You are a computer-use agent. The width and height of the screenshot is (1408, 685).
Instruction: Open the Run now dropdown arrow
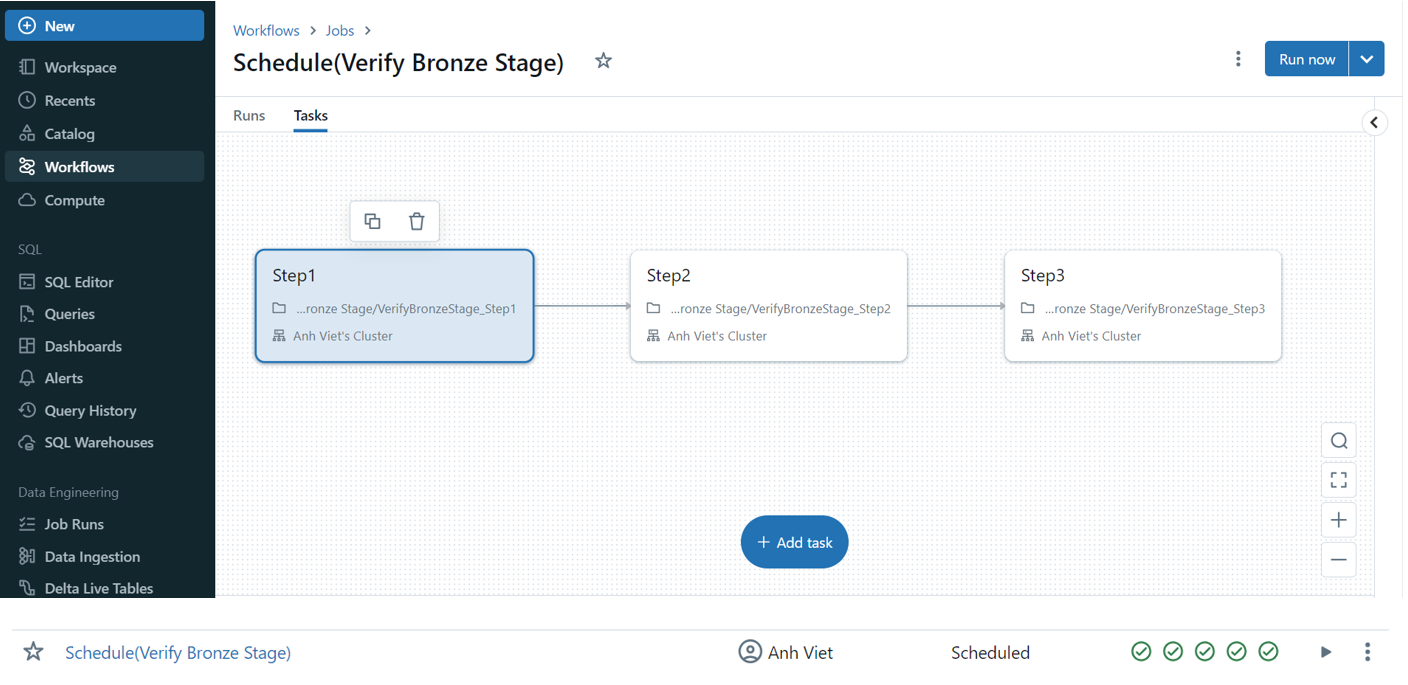pyautogui.click(x=1367, y=58)
